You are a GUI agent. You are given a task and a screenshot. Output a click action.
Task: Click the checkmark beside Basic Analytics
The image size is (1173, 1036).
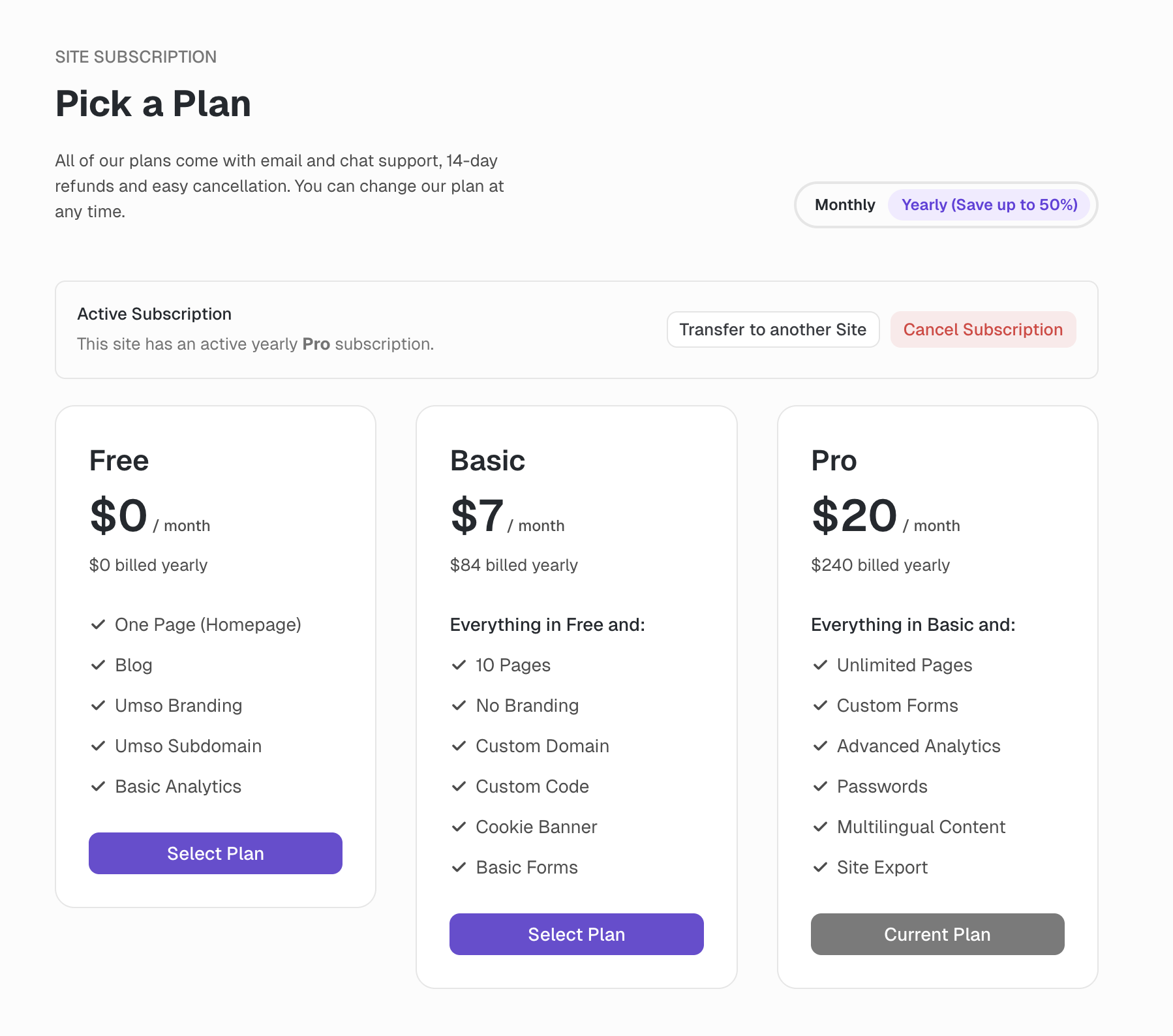(x=99, y=786)
